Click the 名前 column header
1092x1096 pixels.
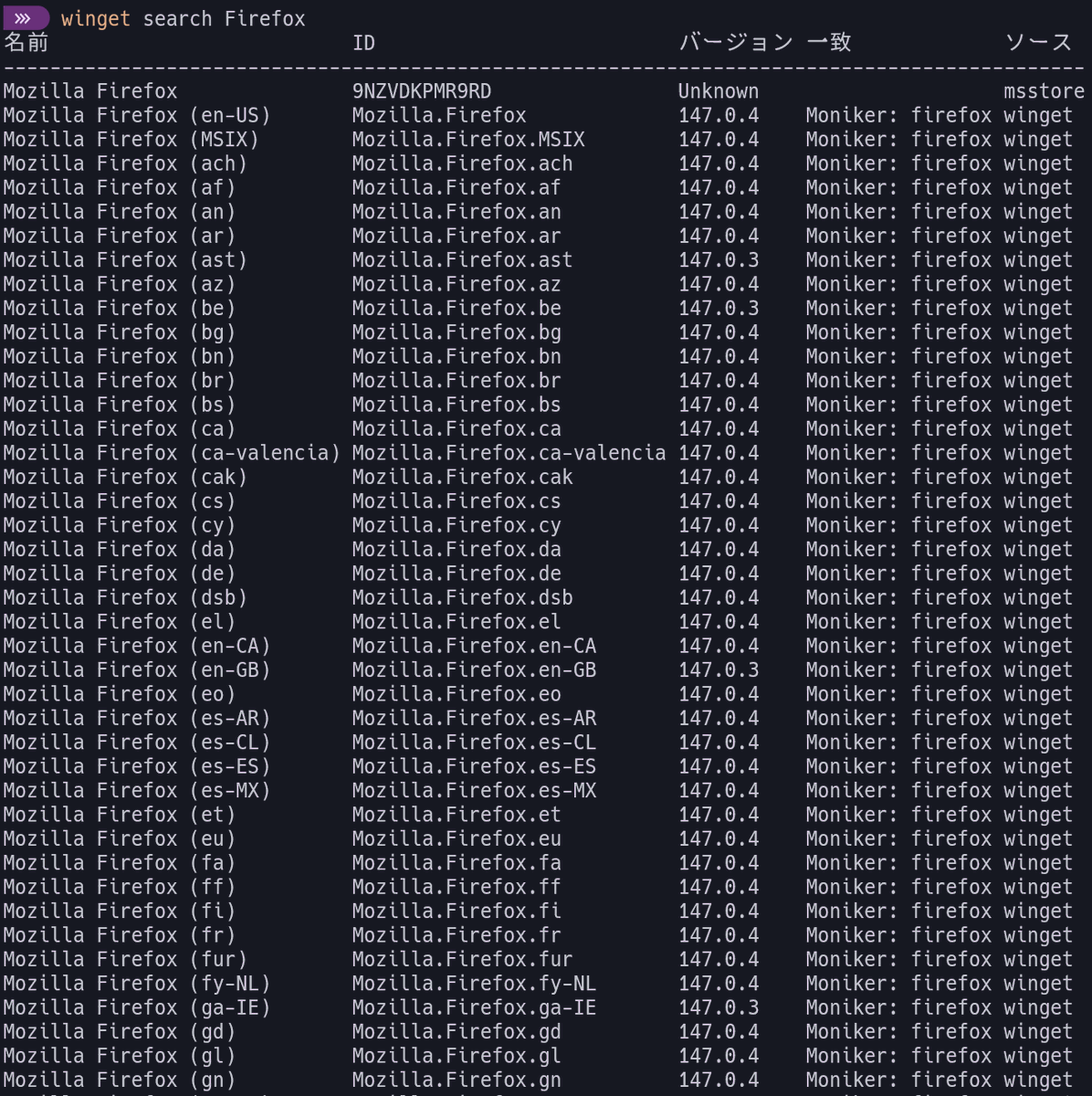(x=26, y=42)
